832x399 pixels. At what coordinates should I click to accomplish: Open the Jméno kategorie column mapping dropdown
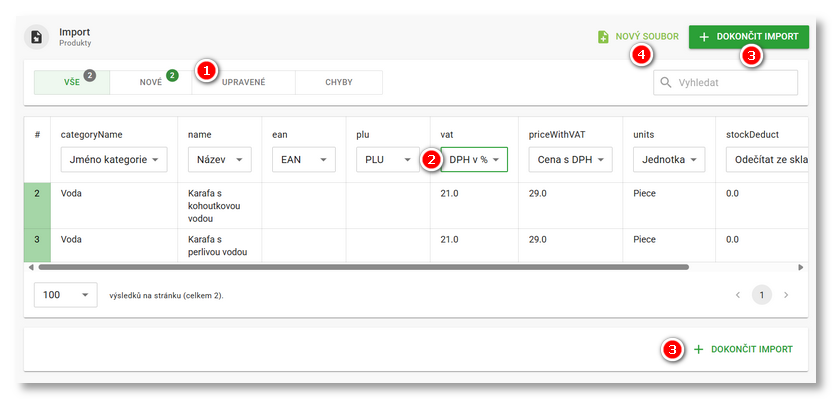tap(114, 160)
